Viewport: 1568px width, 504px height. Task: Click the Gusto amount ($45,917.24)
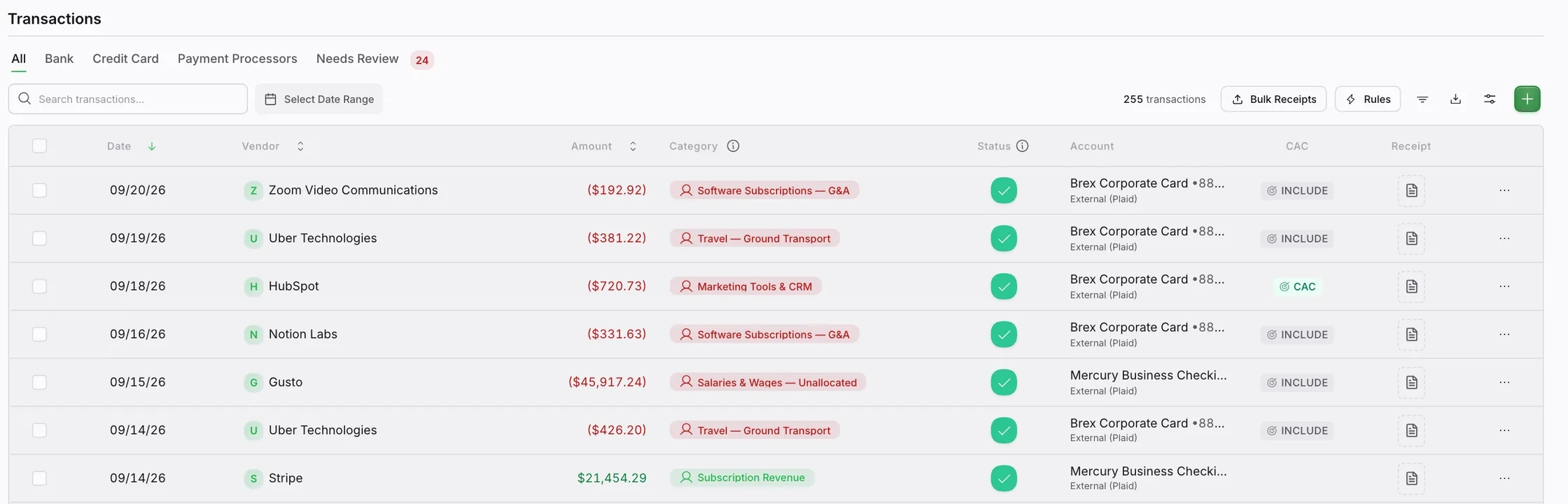click(607, 382)
